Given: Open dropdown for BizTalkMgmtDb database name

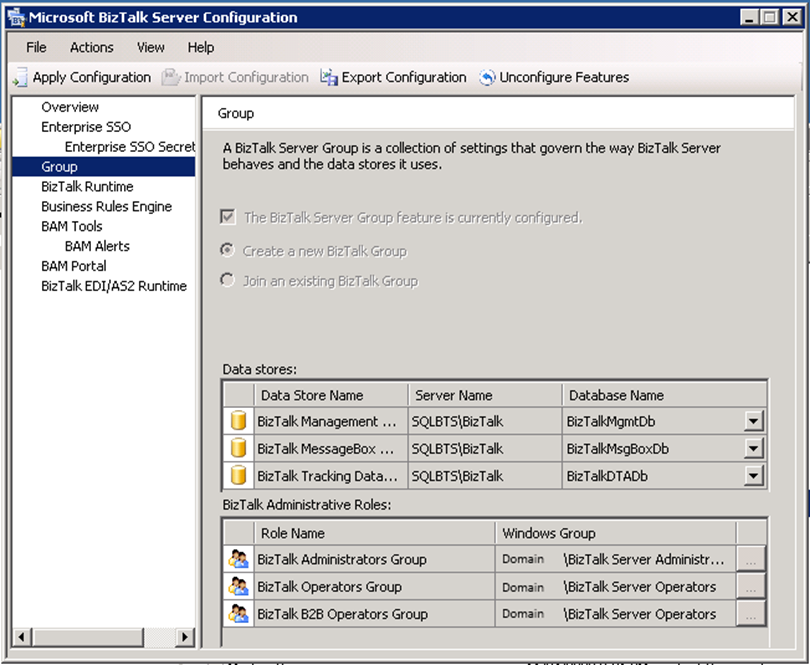Looking at the screenshot, I should pyautogui.click(x=754, y=421).
